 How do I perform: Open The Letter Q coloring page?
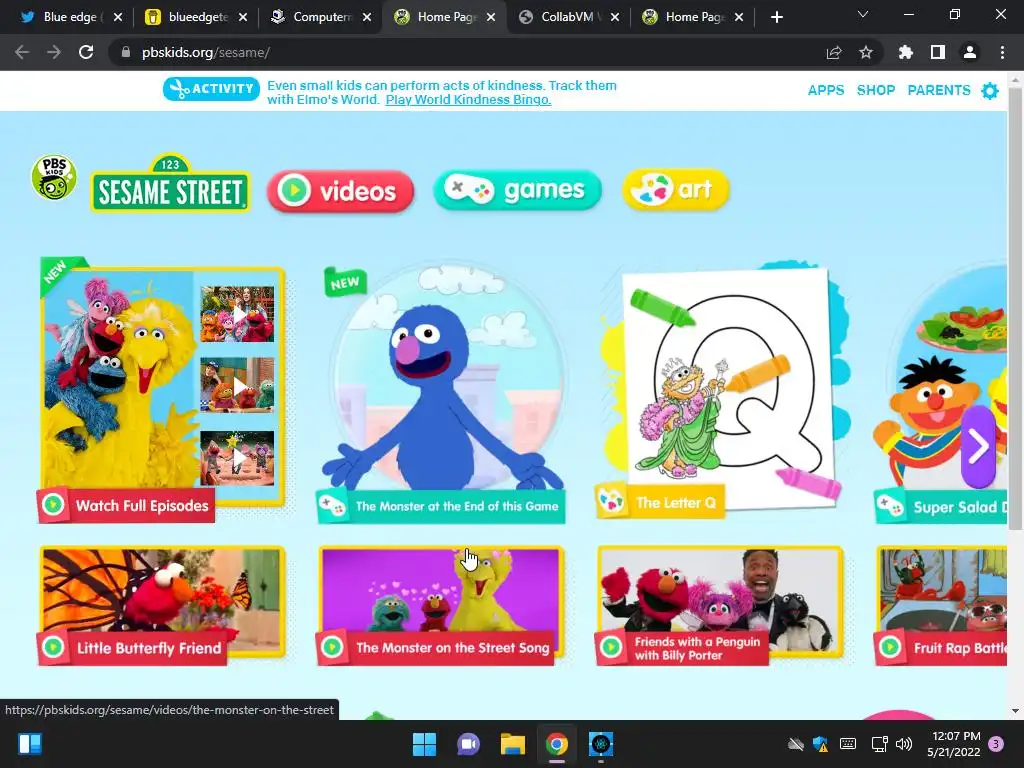point(722,389)
